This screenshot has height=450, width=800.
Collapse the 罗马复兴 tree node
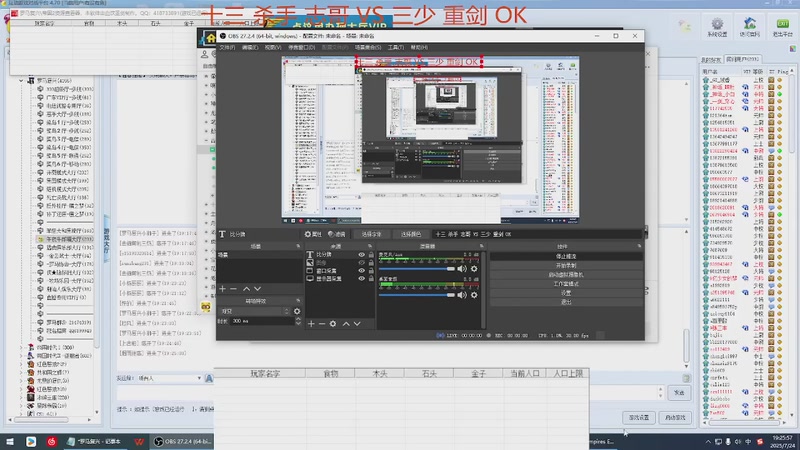21,81
